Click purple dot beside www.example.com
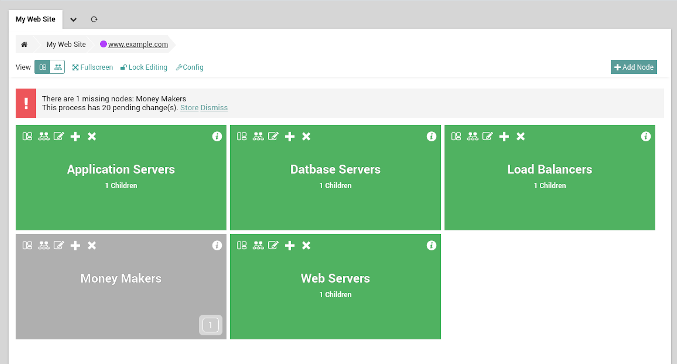The height and width of the screenshot is (364, 677). [103, 44]
